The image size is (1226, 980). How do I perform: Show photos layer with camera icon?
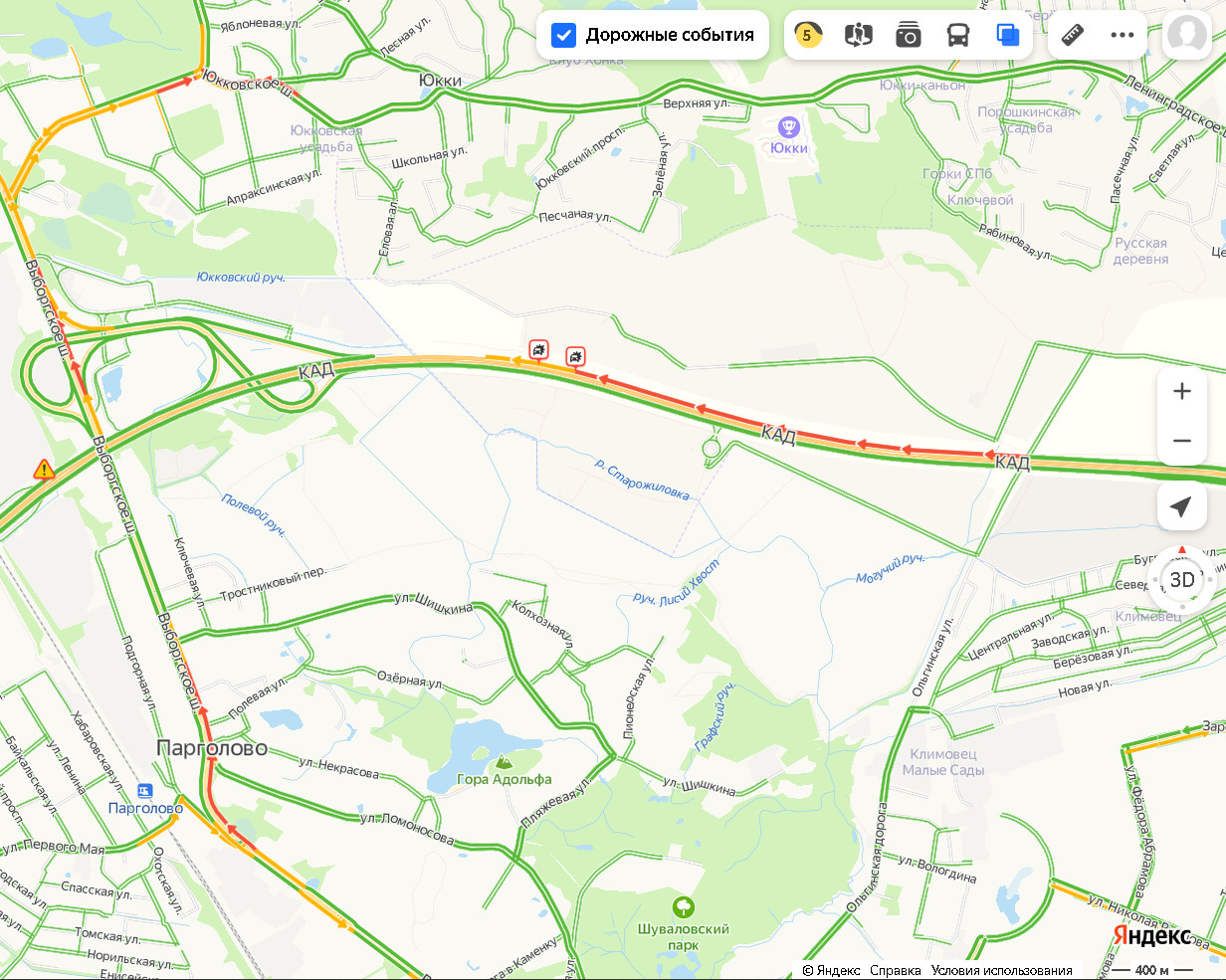[x=908, y=36]
